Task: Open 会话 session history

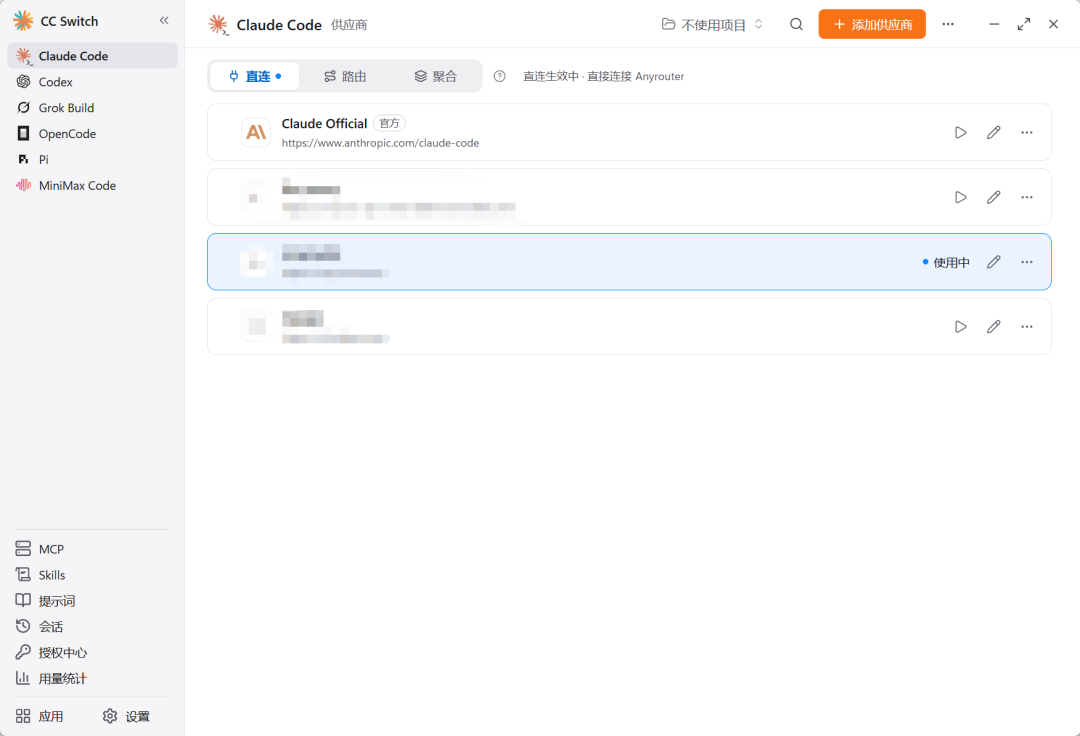Action: click(x=92, y=627)
